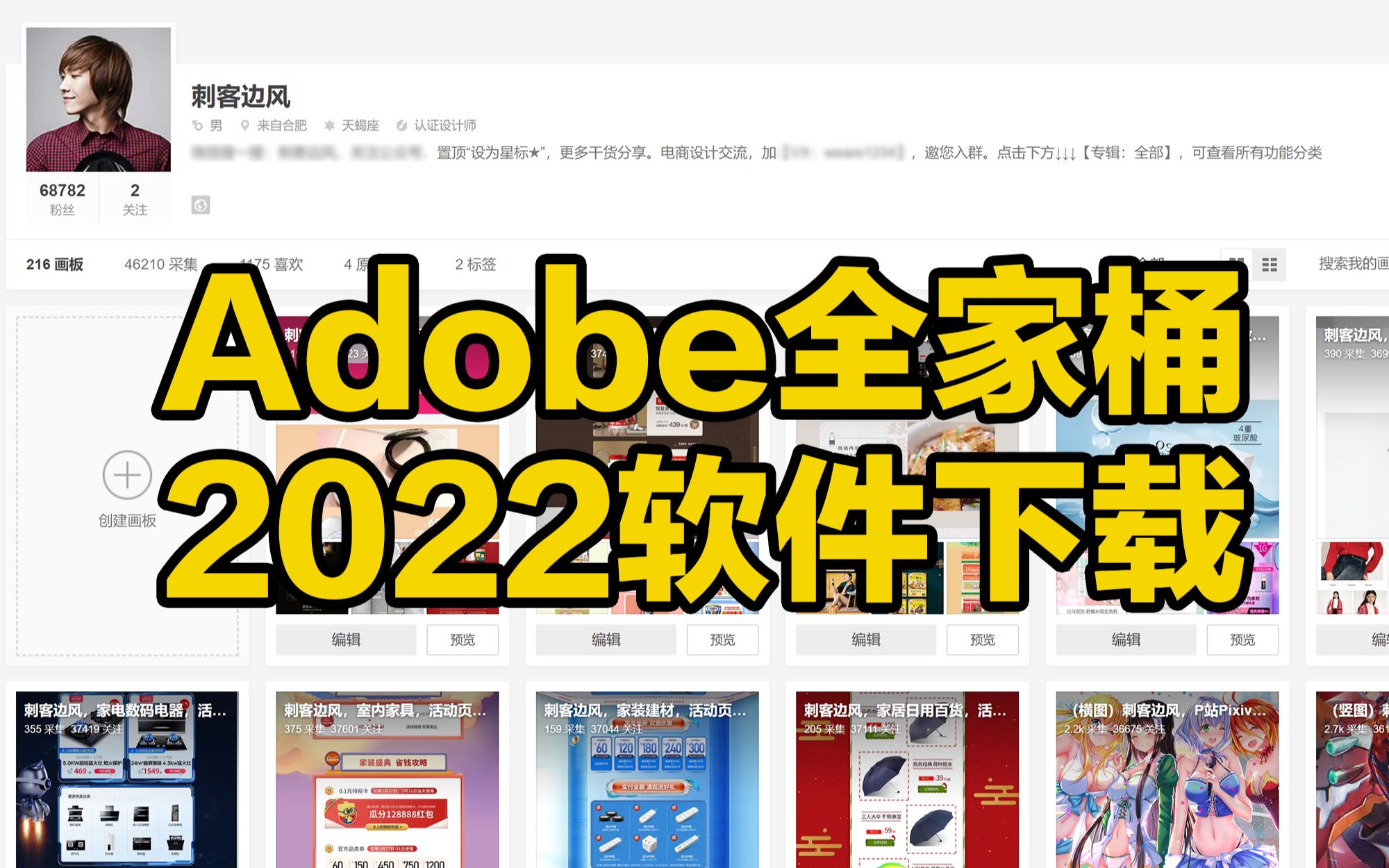The height and width of the screenshot is (868, 1389).
Task: Click the board title 刺客边风,家装建材,活动页
Action: [x=644, y=710]
